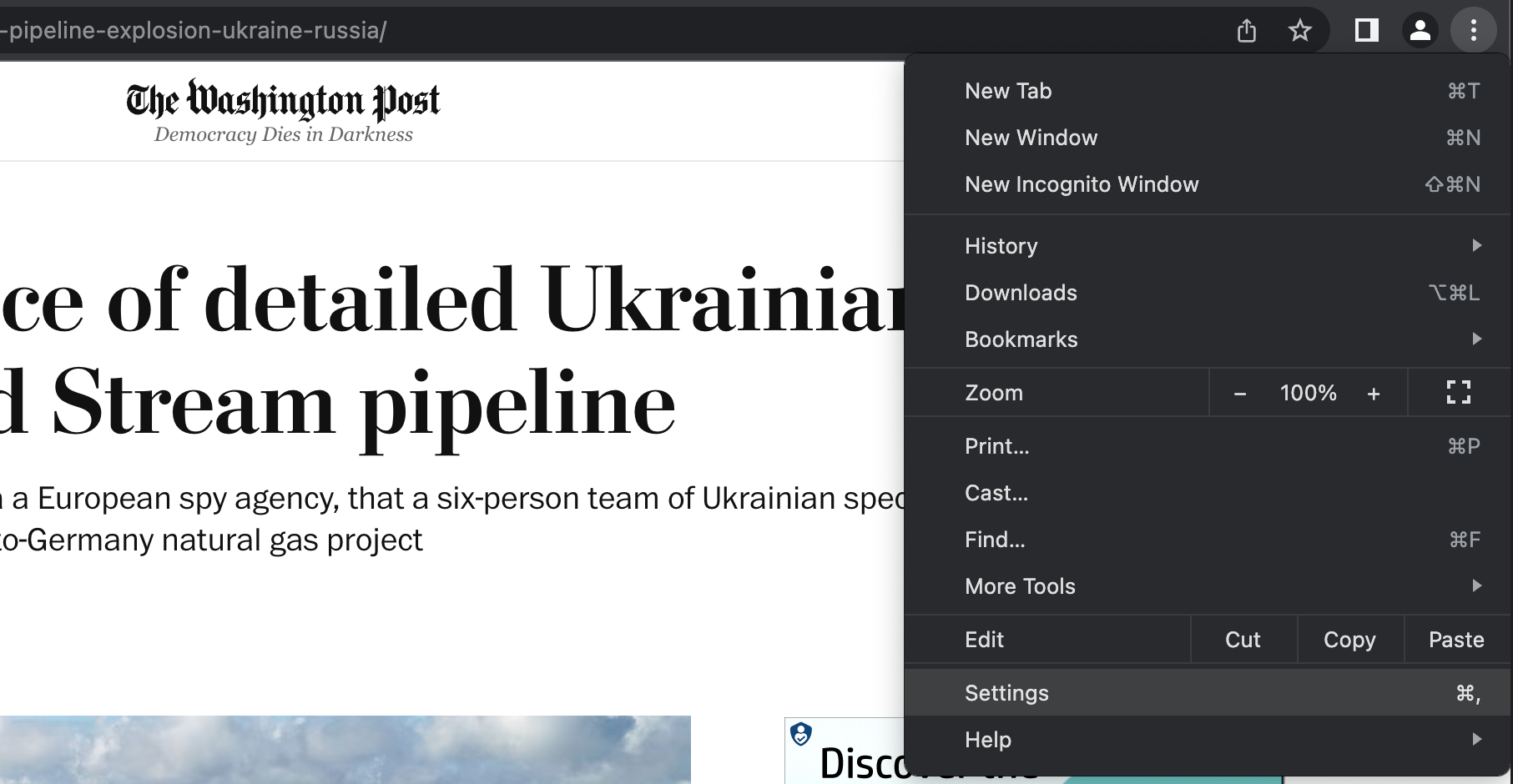Open the three-dot Chrome menu
Viewport: 1513px width, 784px height.
pyautogui.click(x=1474, y=31)
